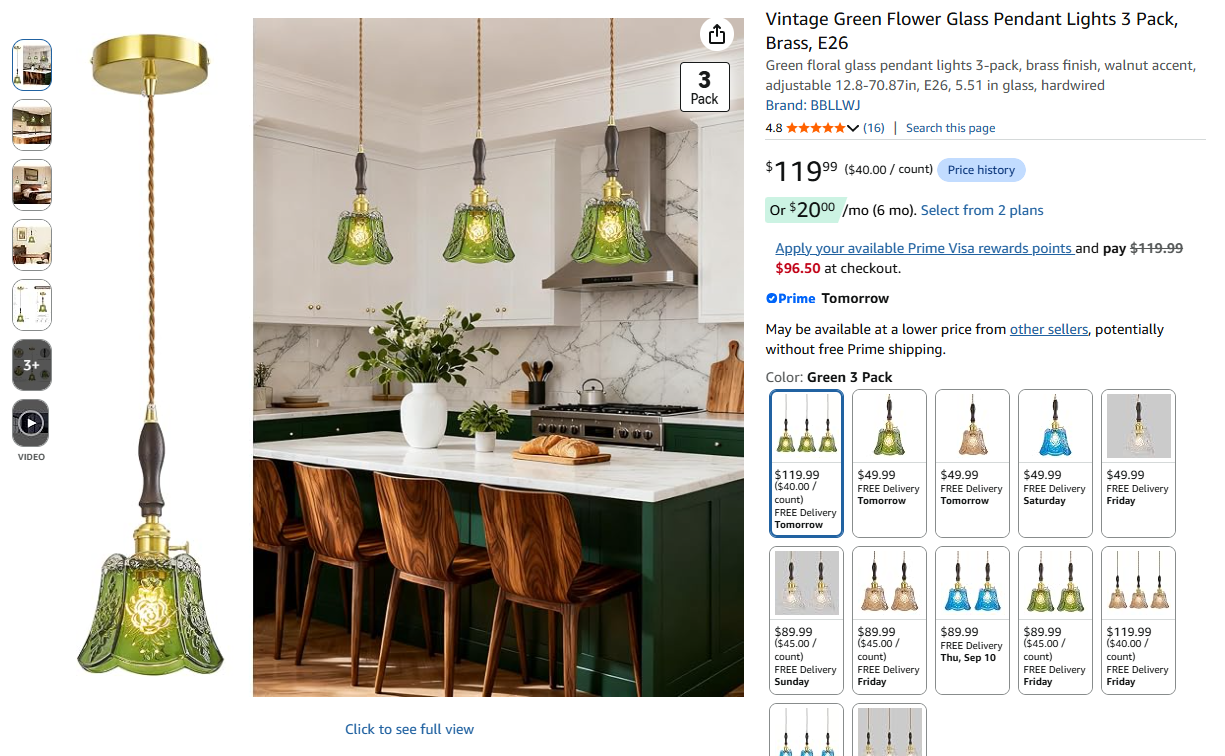Expand the ratings dropdown chevron
This screenshot has width=1225, height=756.
tap(853, 128)
